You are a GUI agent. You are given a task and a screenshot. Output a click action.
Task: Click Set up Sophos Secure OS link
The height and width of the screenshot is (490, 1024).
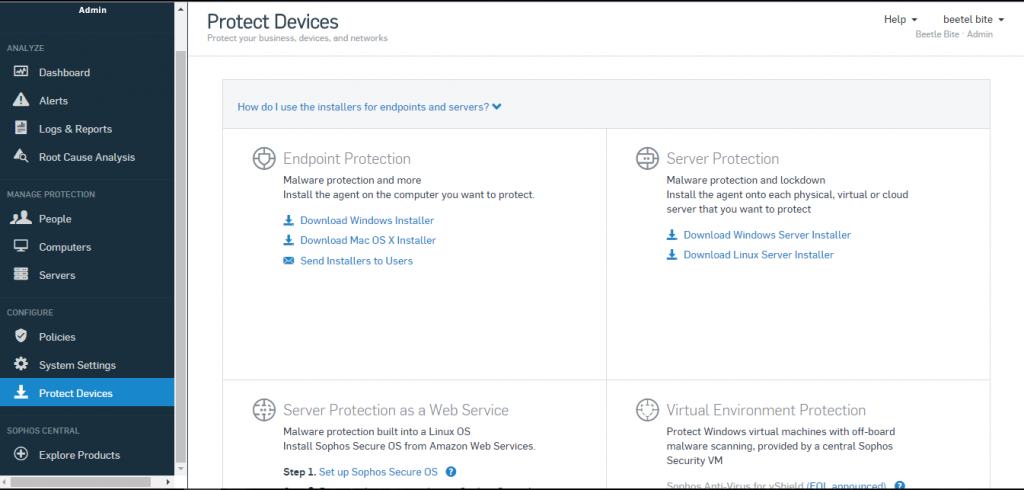click(378, 472)
